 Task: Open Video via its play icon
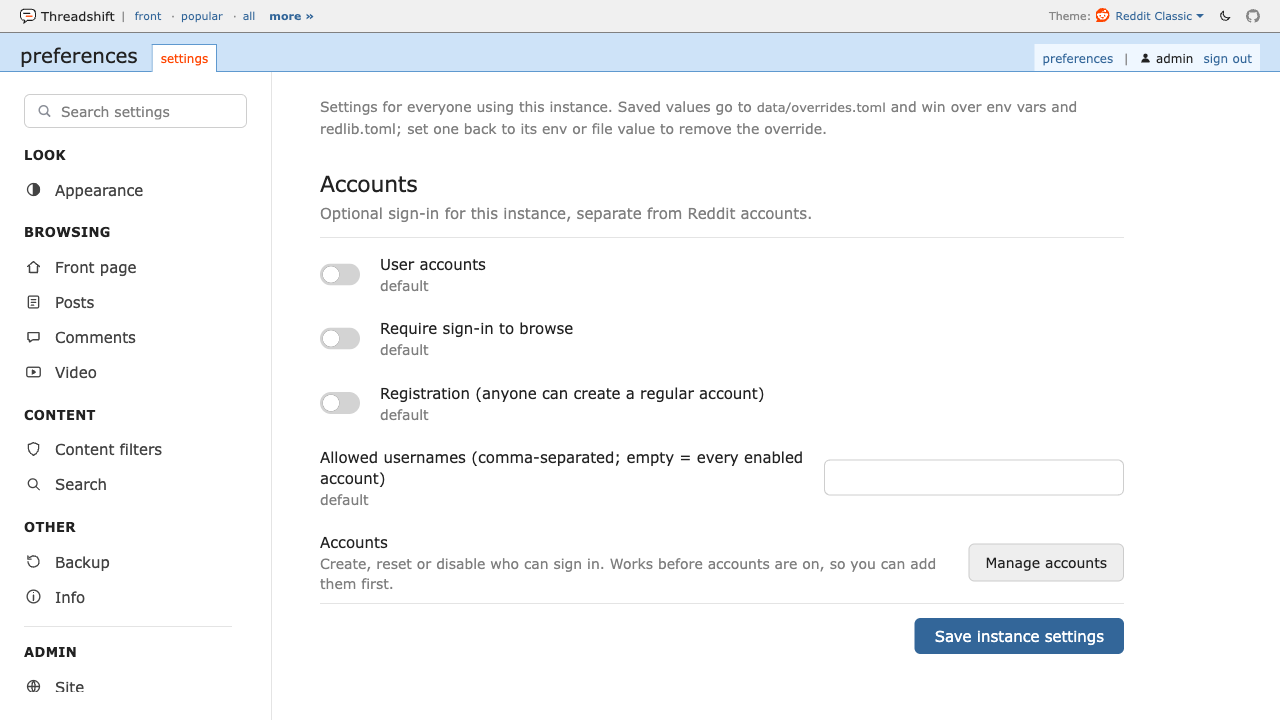[34, 372]
